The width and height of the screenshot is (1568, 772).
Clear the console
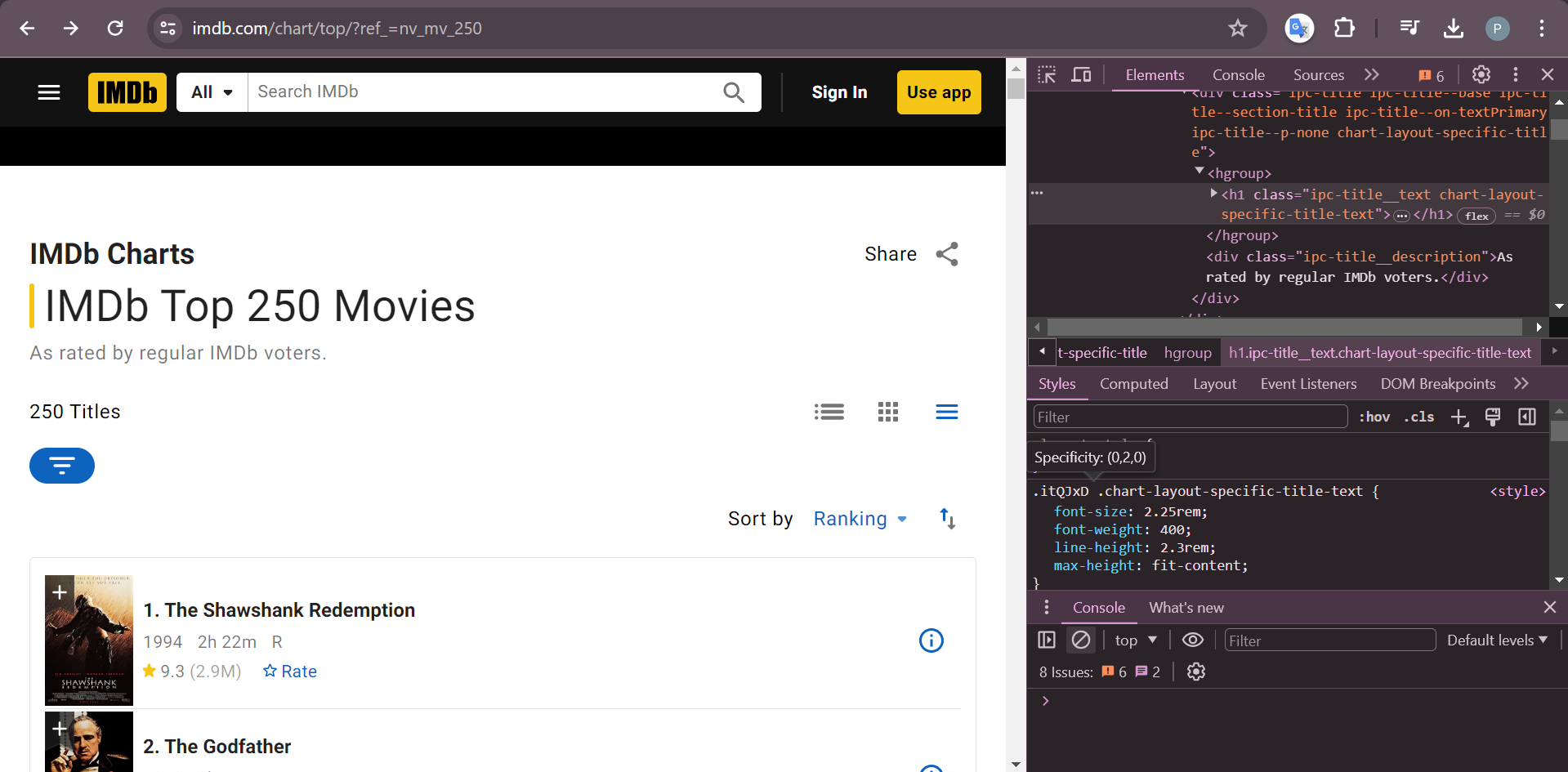1081,640
